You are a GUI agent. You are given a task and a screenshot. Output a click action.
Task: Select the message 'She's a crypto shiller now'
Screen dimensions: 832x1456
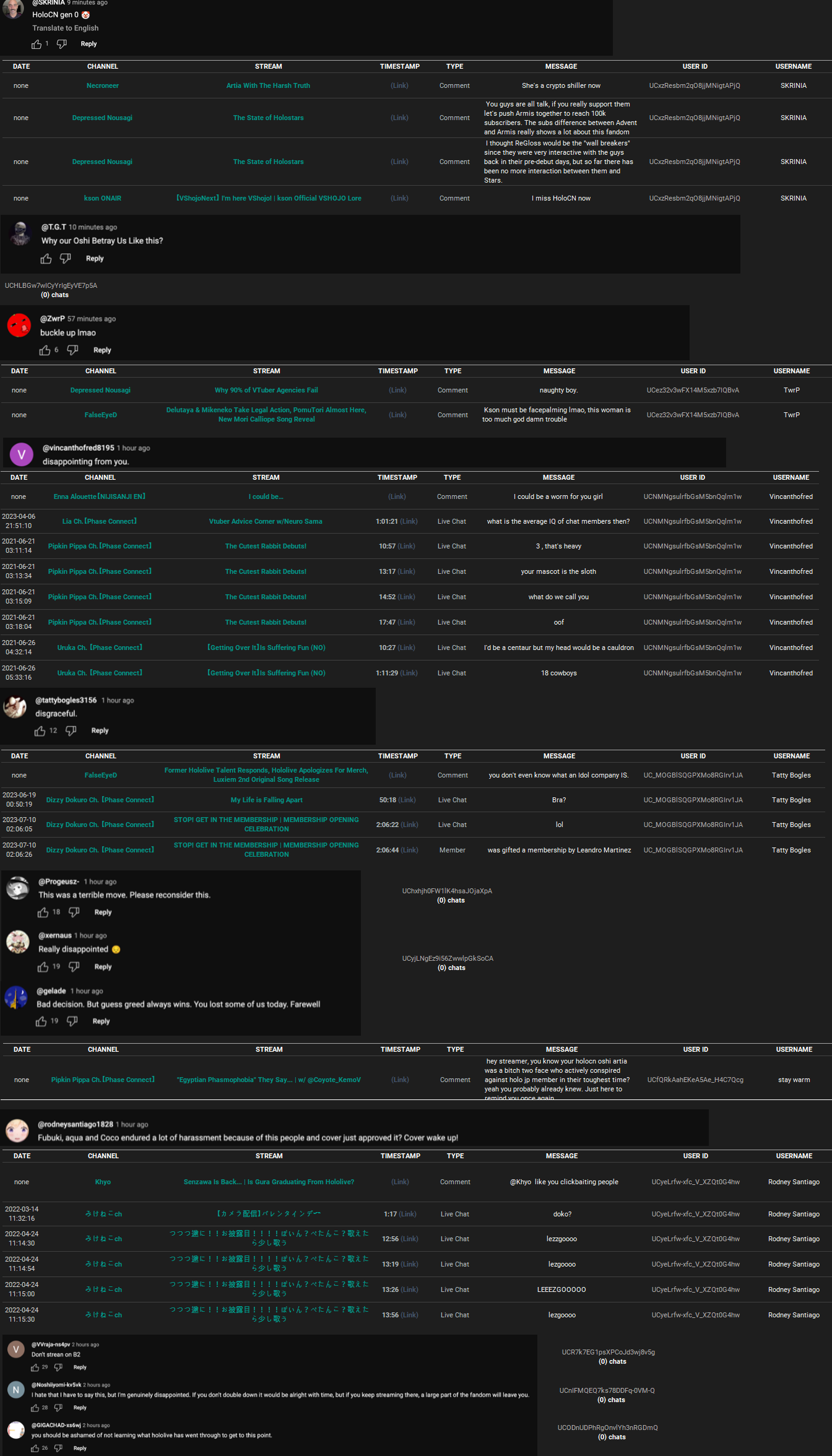tap(561, 86)
